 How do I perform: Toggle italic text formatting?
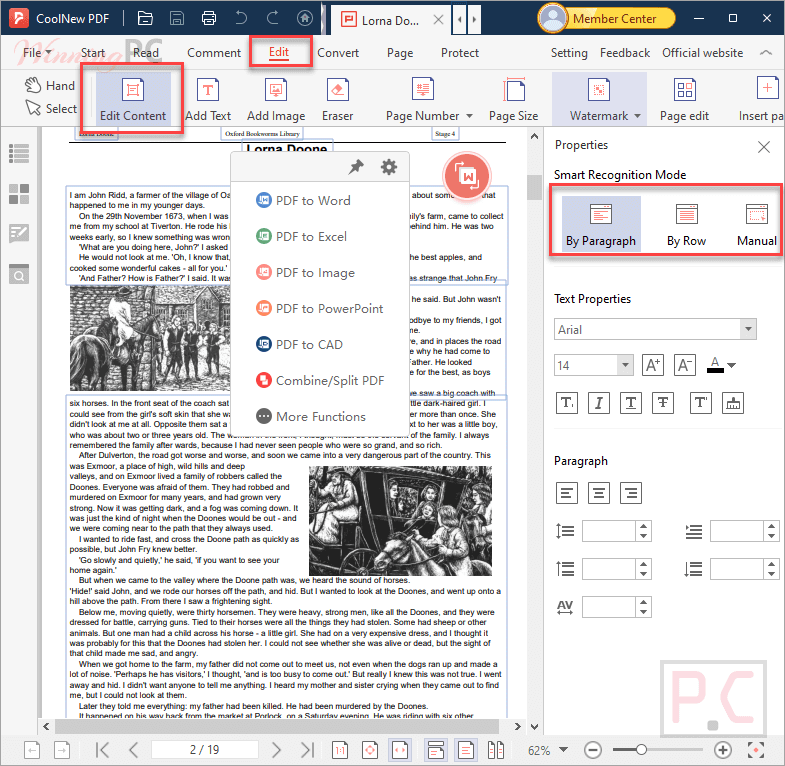click(x=599, y=403)
